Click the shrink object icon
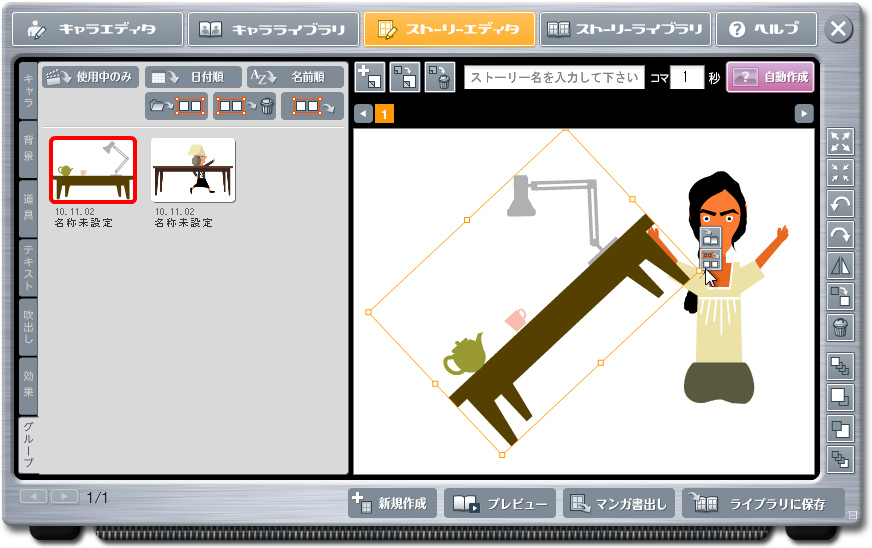872x548 pixels. point(840,173)
